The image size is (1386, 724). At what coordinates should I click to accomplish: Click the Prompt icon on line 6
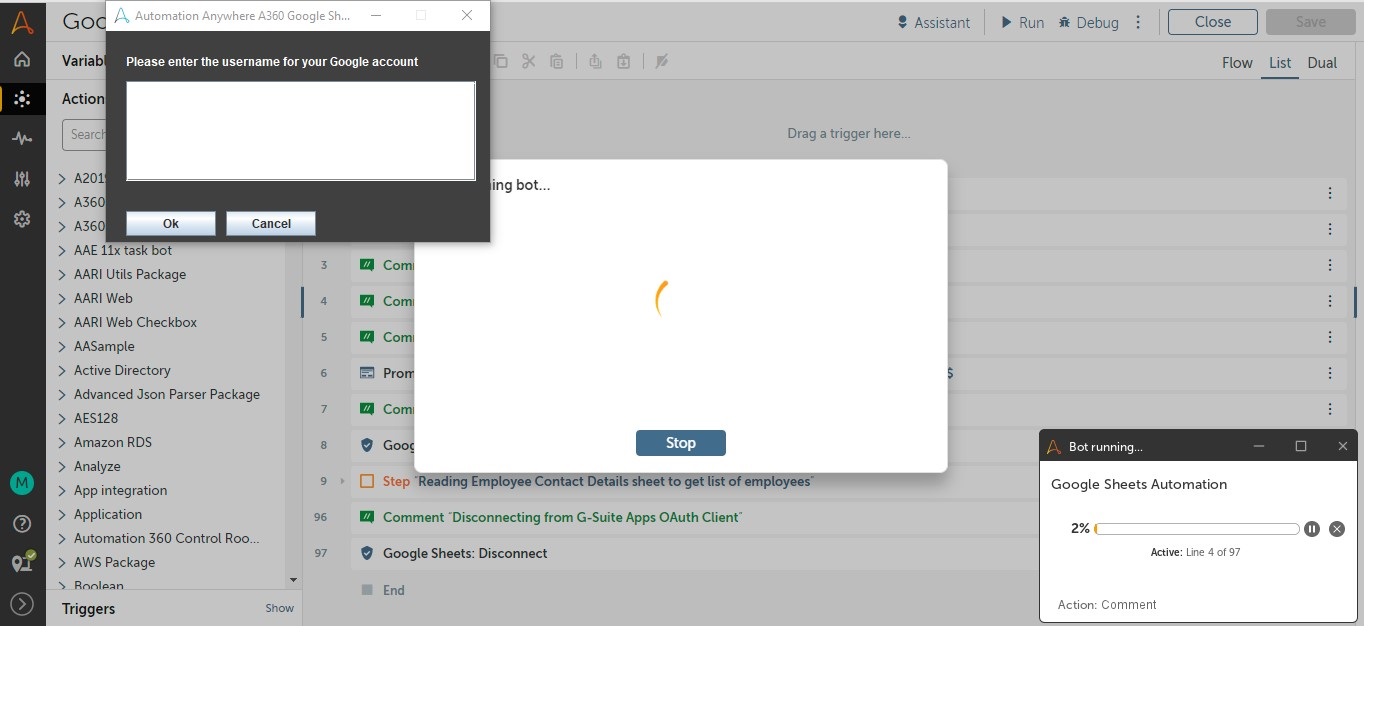coord(367,373)
